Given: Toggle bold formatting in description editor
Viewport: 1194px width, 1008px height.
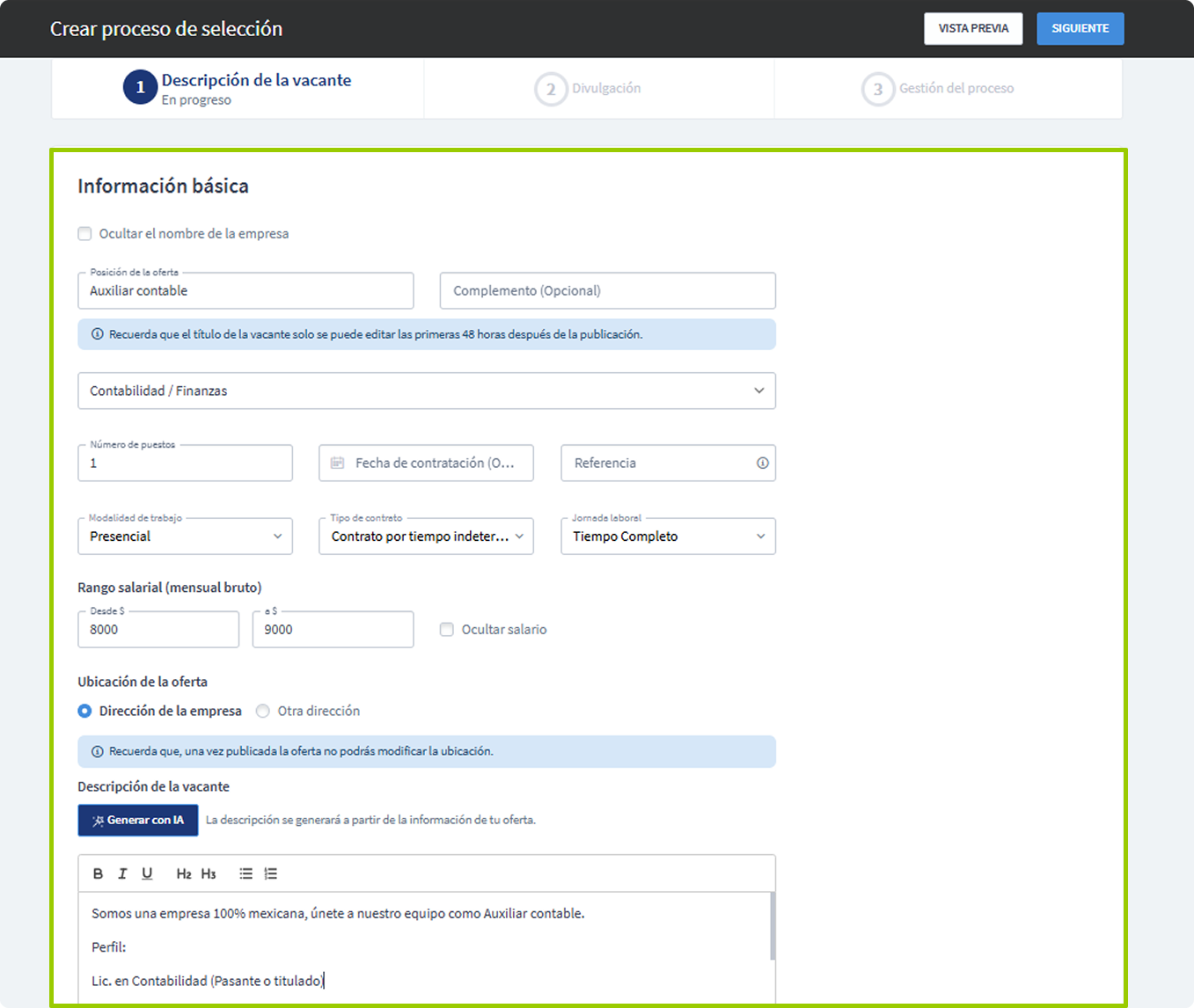Looking at the screenshot, I should point(98,873).
